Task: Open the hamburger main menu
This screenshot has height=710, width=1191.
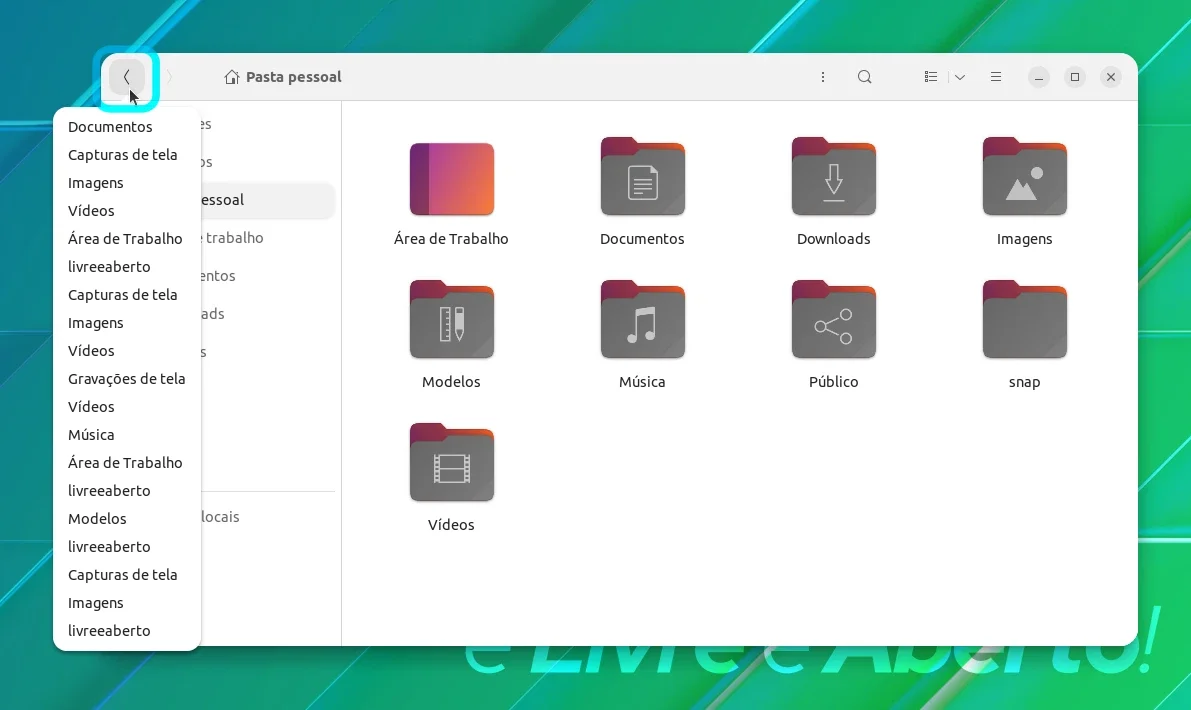Action: tap(996, 77)
